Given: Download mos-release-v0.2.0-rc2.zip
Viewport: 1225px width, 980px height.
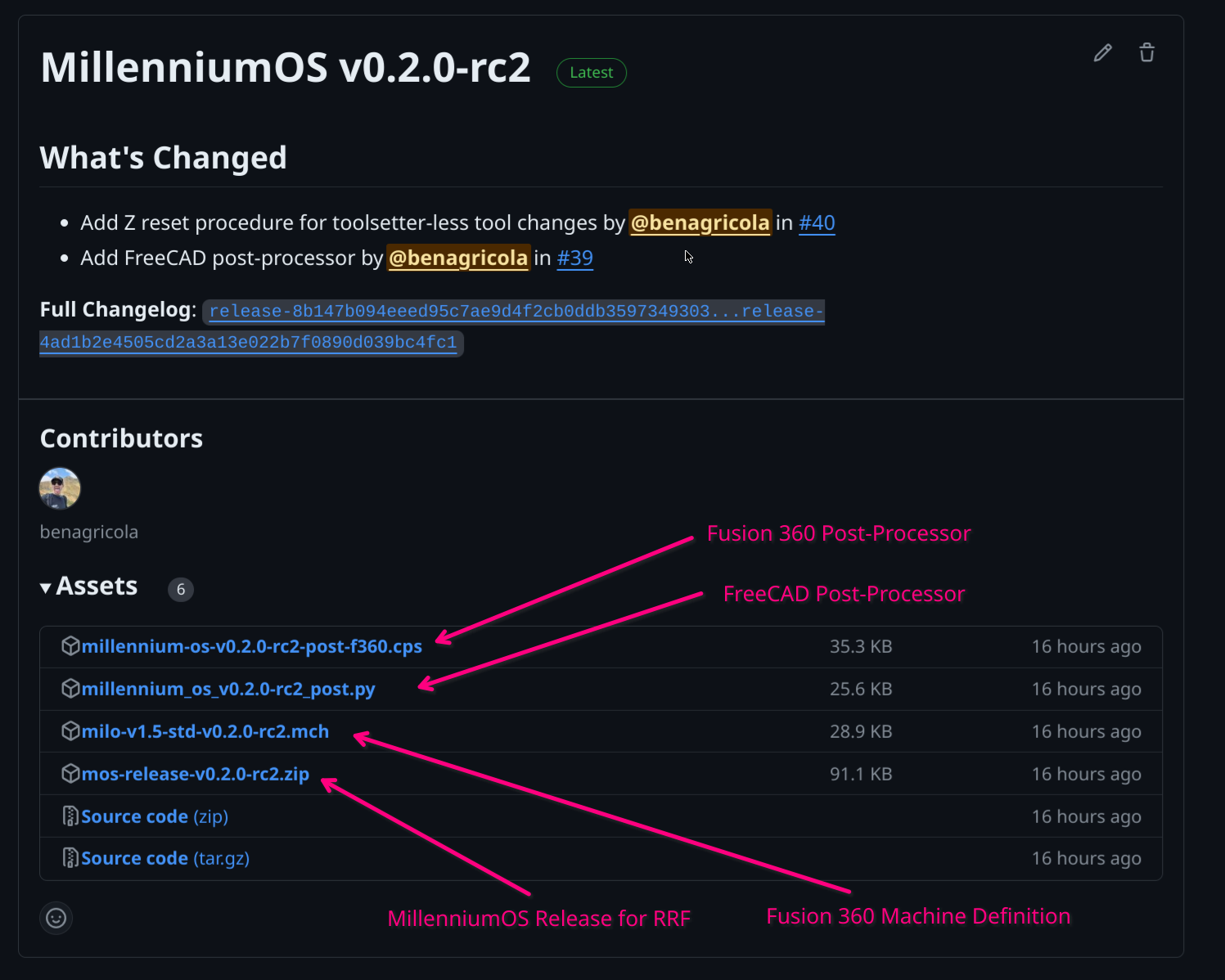Looking at the screenshot, I should click(x=196, y=774).
